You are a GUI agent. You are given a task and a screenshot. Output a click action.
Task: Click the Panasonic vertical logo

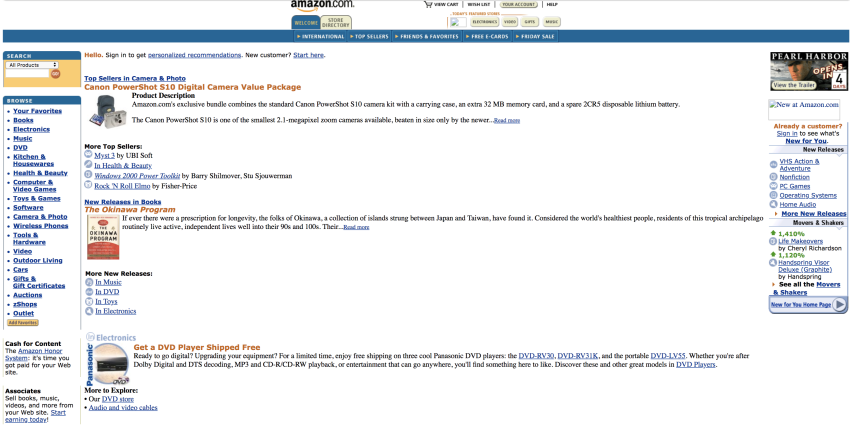pos(90,363)
